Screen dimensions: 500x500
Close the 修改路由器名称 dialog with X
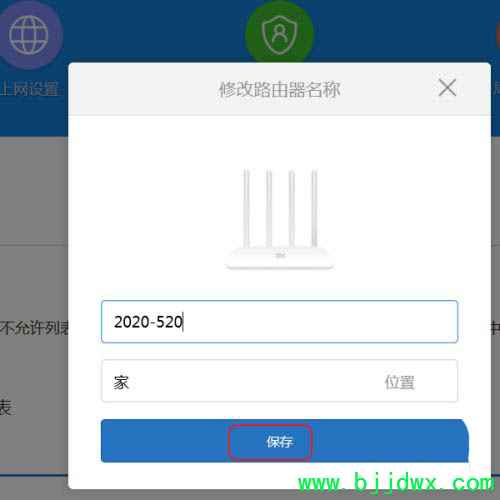pos(447,87)
